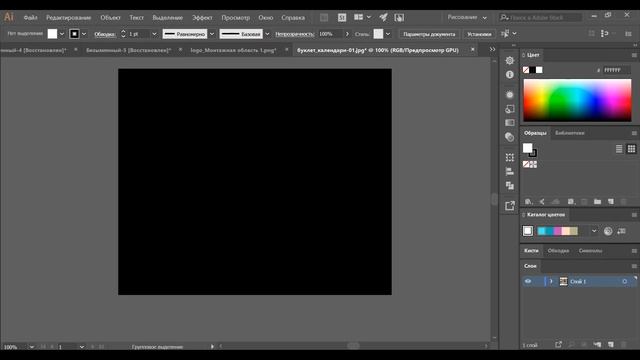Click the stroke weight stepper arrows
This screenshot has height=360, width=640.
(x=123, y=34)
